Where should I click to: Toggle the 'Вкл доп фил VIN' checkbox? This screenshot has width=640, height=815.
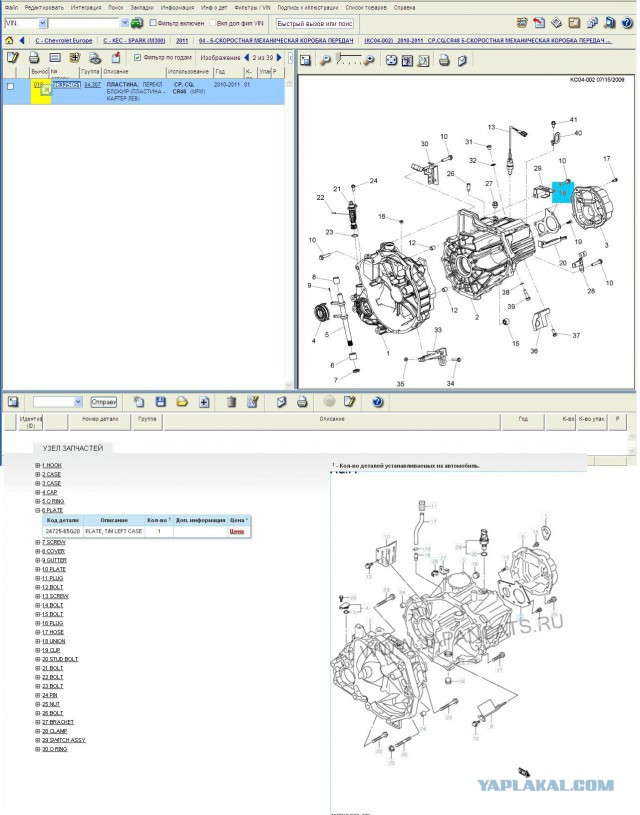212,23
